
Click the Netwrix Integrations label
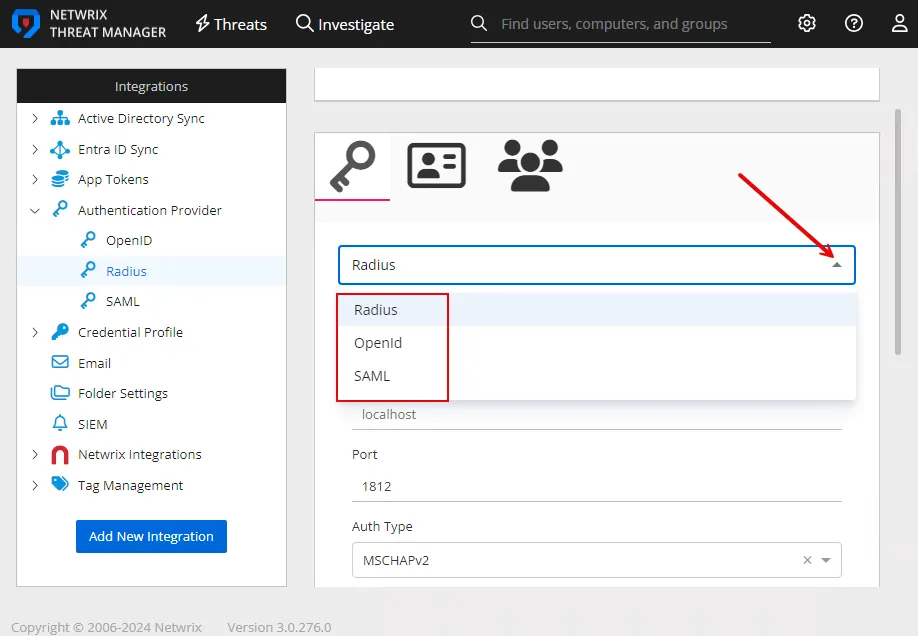pyautogui.click(x=139, y=454)
